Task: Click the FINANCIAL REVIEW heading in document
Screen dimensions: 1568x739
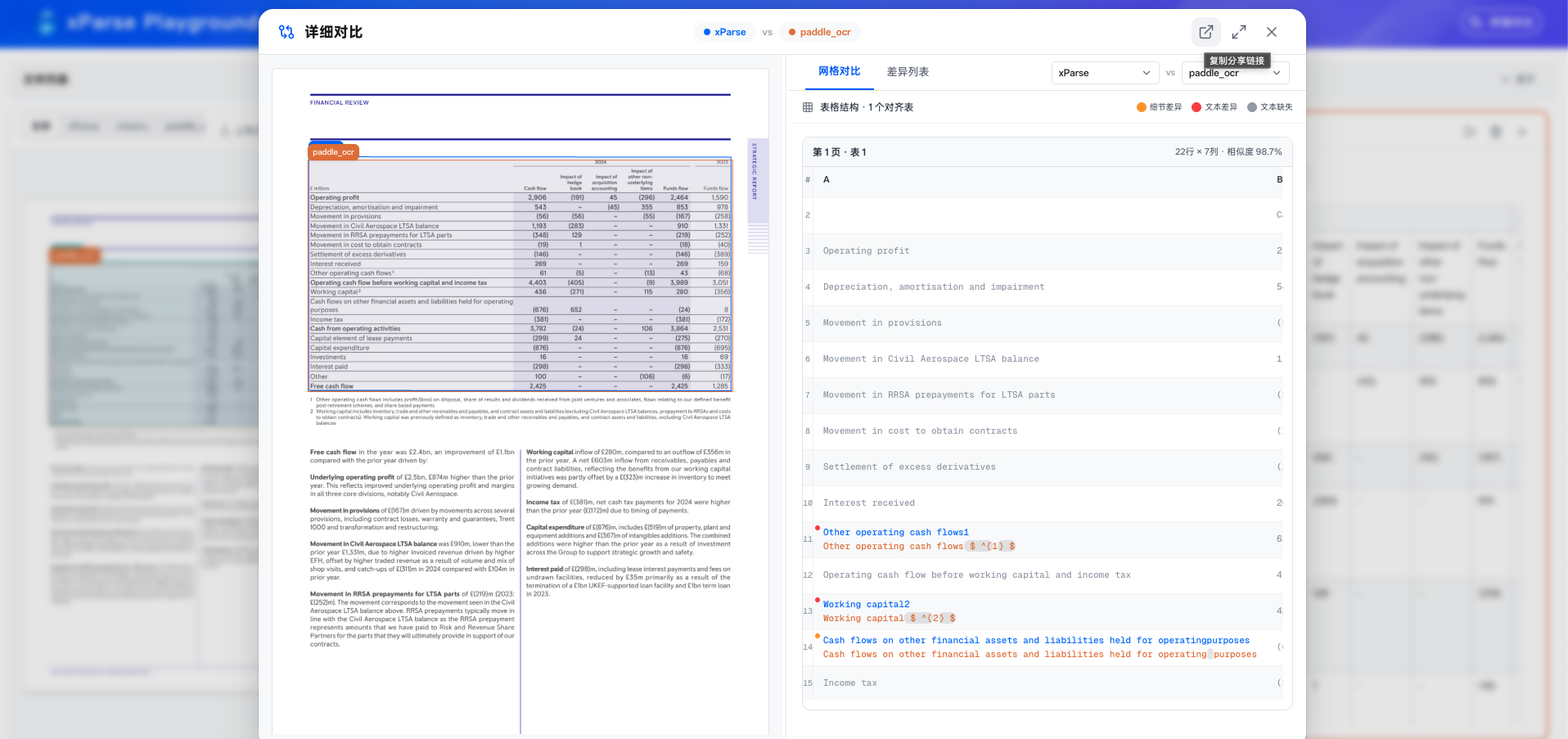Action: (340, 103)
